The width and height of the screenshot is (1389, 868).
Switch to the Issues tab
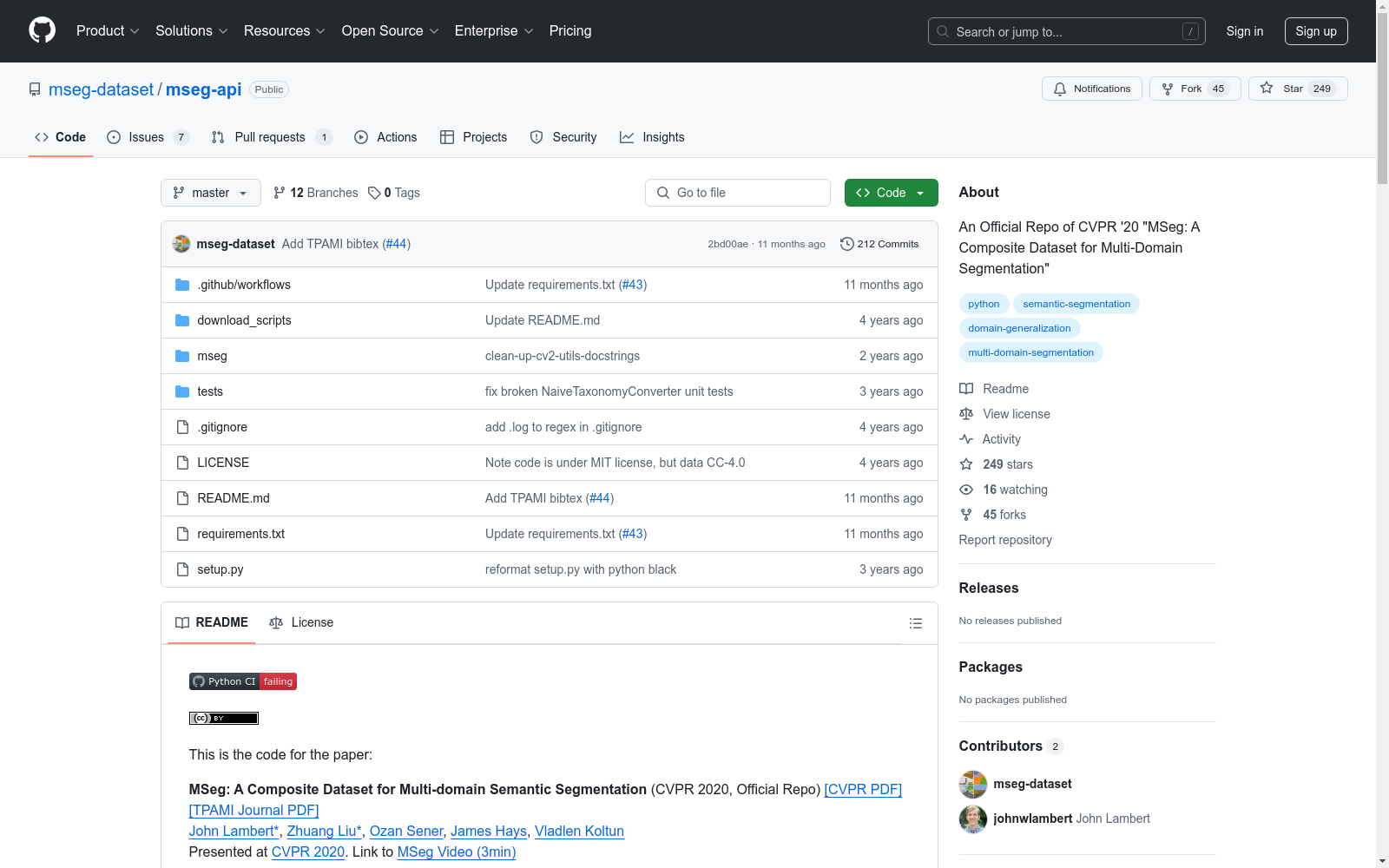coord(148,137)
